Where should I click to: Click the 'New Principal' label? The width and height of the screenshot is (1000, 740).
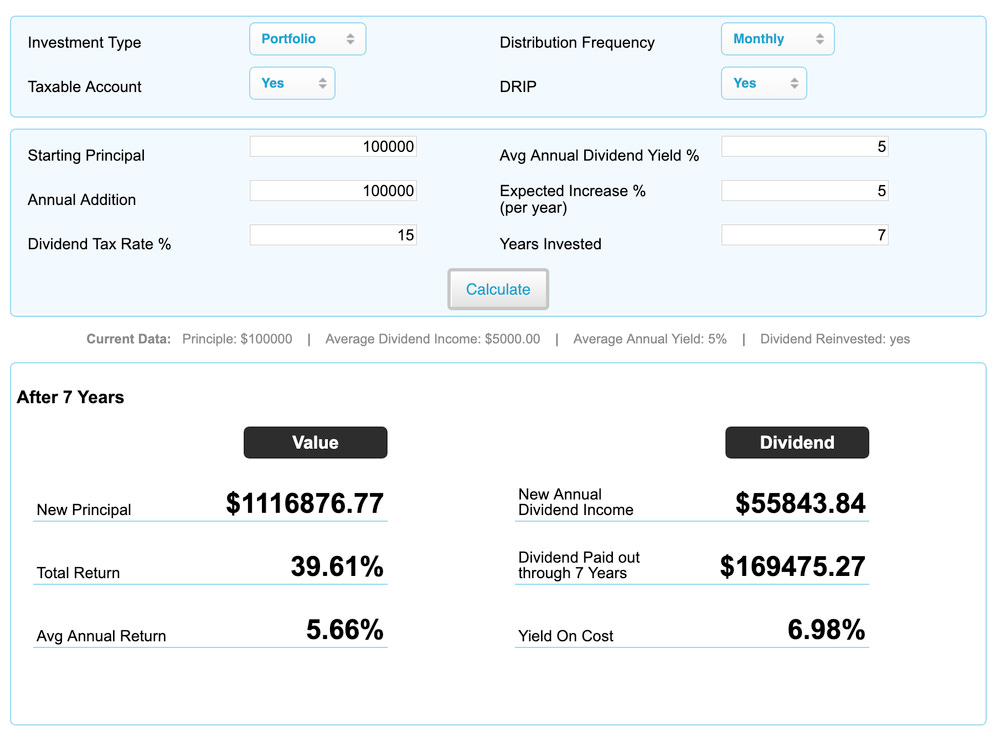[84, 510]
